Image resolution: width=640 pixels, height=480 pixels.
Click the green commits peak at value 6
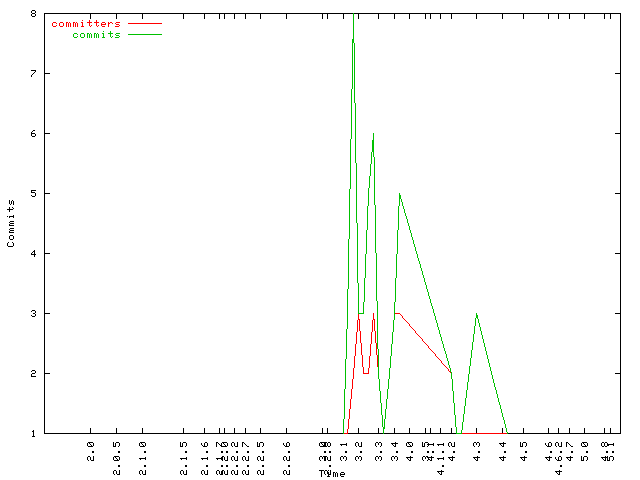point(373,134)
